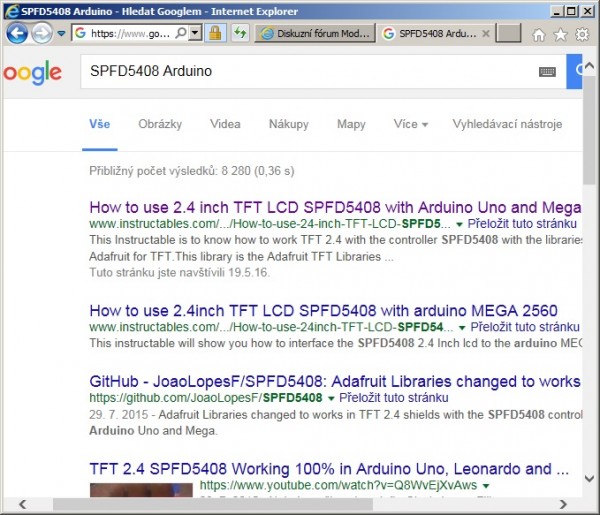Click Přeložit tuto stránku for GitHub result
The image size is (600, 515).
[394, 398]
